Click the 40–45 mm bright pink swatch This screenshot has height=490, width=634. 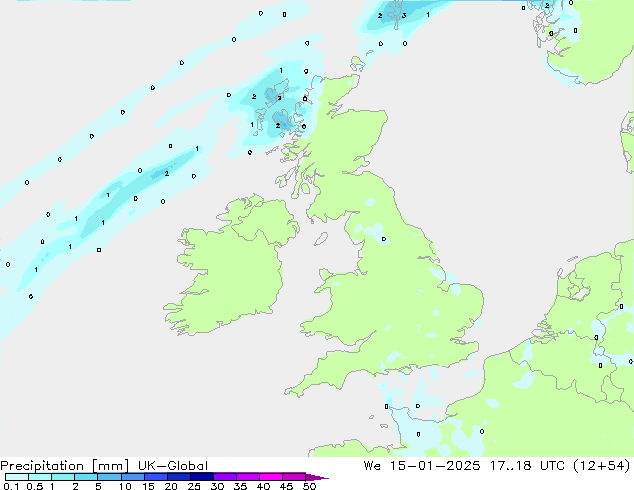click(271, 477)
